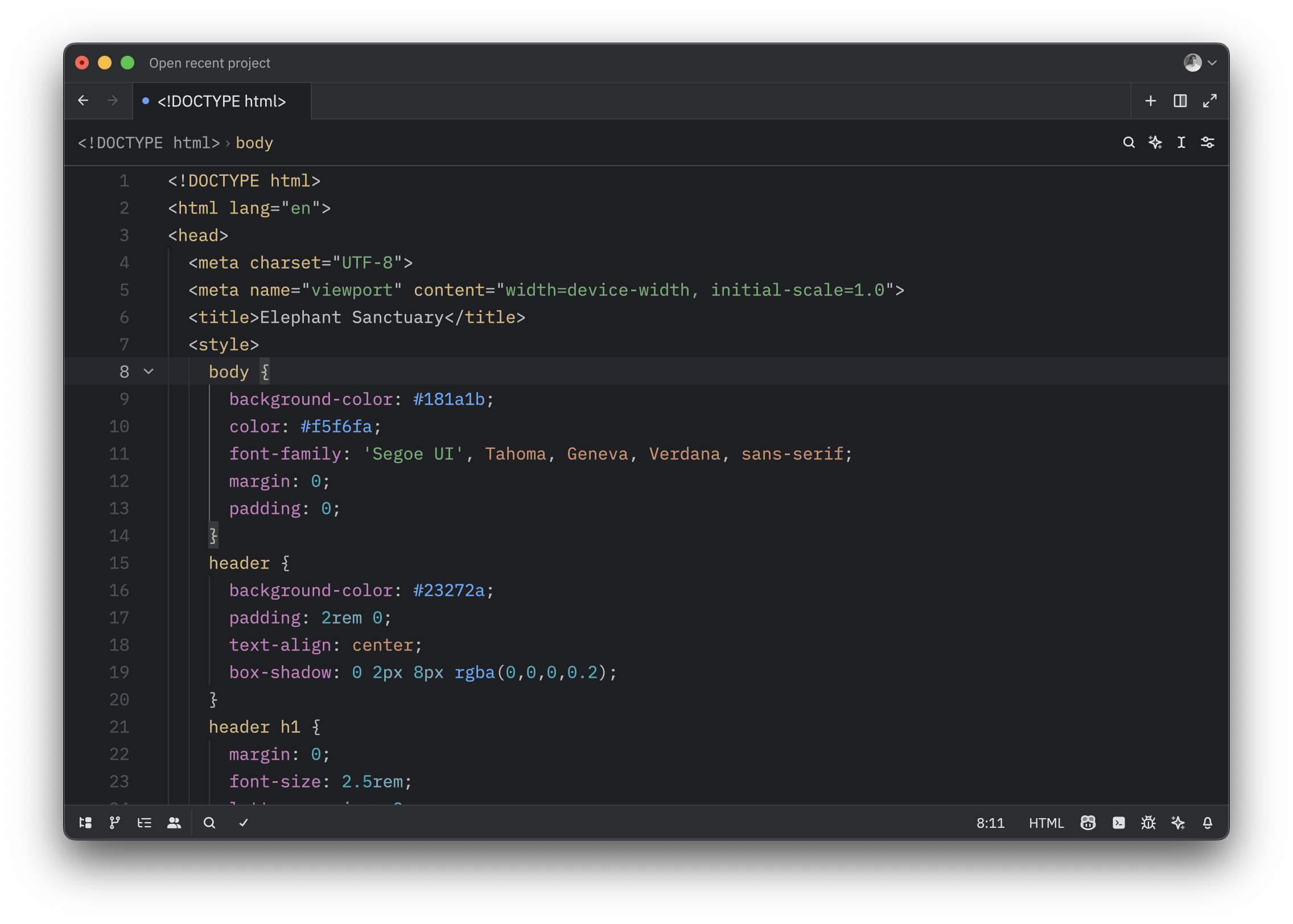Open the user avatar menu
This screenshot has height=924, width=1293.
(x=1200, y=63)
